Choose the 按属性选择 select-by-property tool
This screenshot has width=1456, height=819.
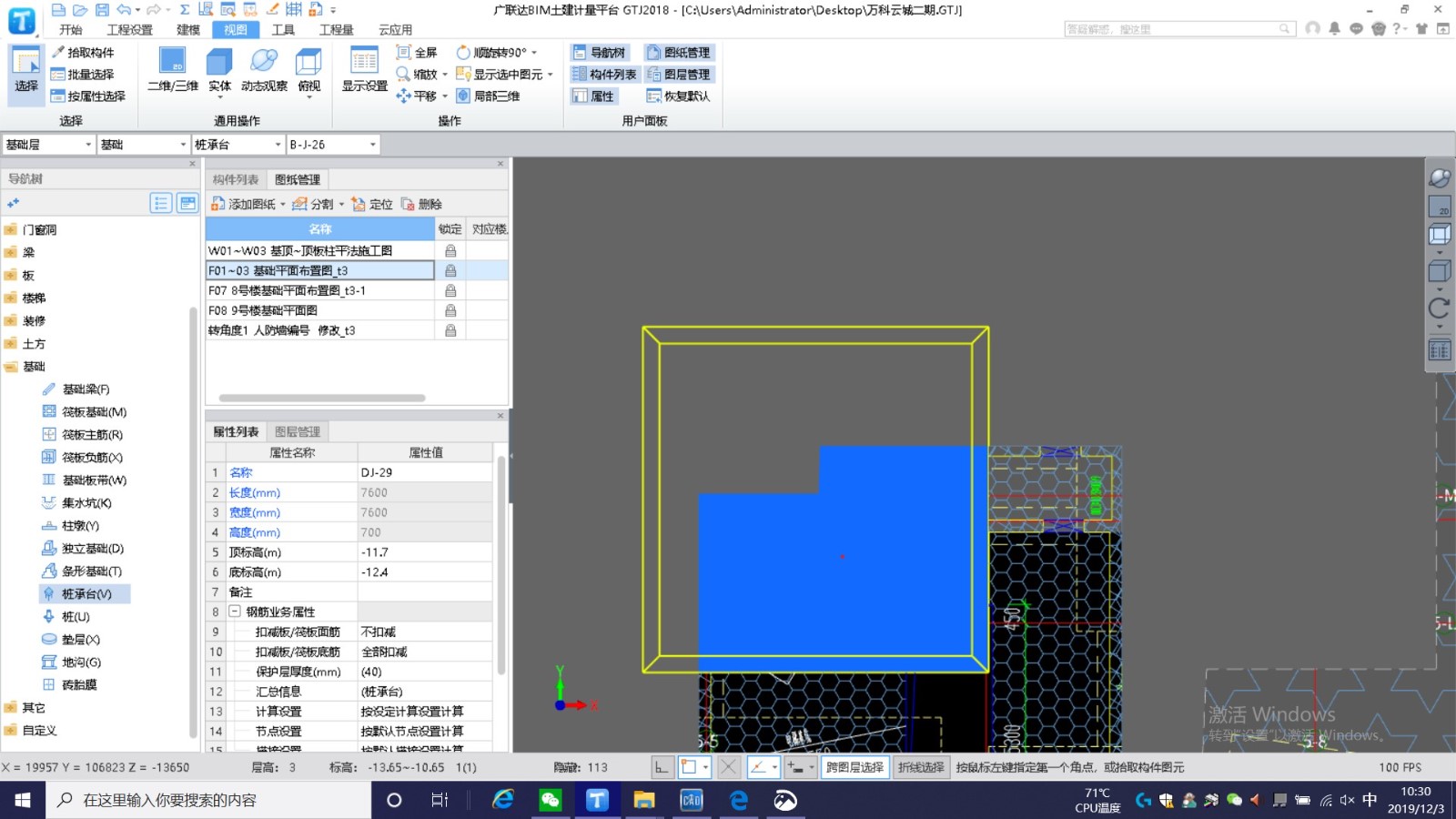pyautogui.click(x=88, y=96)
